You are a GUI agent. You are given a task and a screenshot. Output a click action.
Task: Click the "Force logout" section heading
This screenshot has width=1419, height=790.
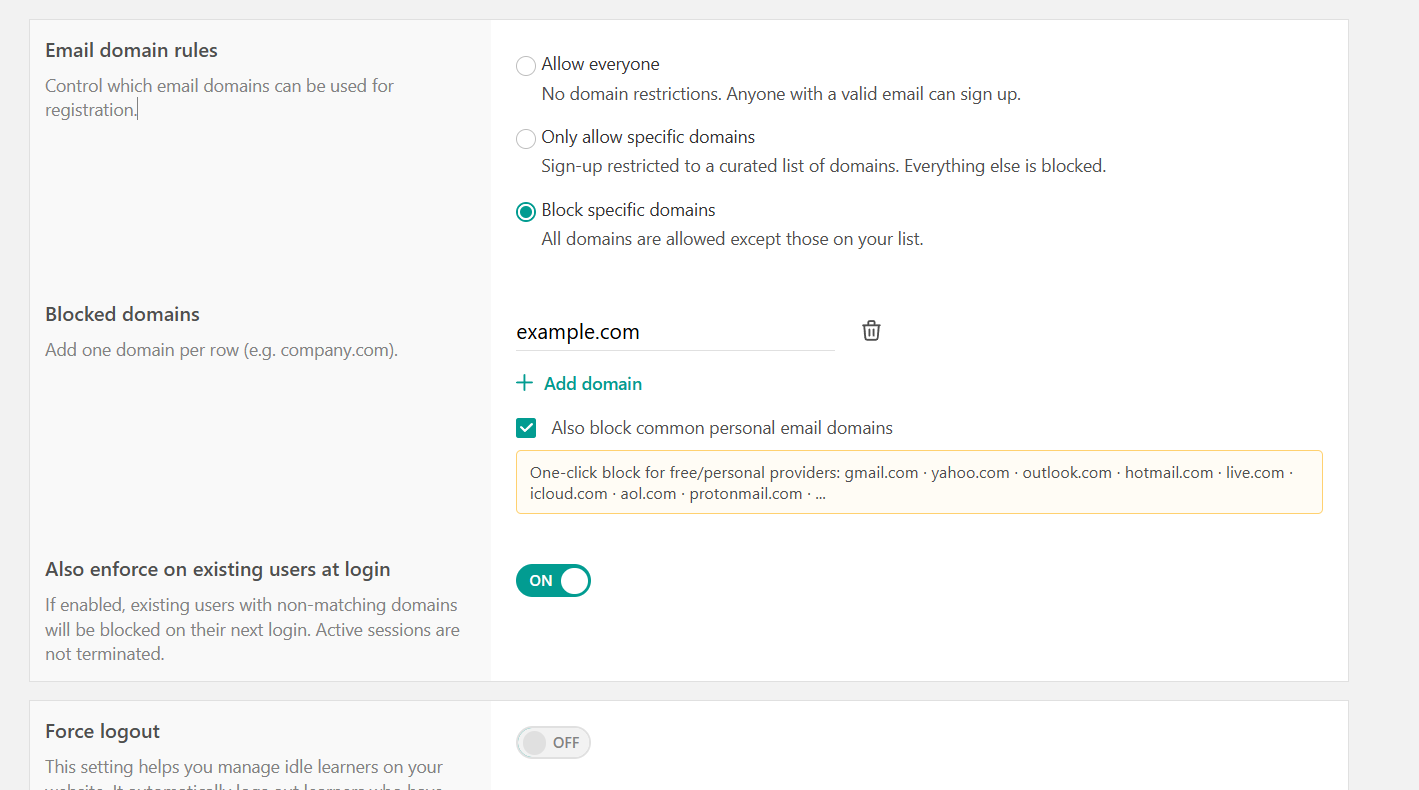coord(102,731)
